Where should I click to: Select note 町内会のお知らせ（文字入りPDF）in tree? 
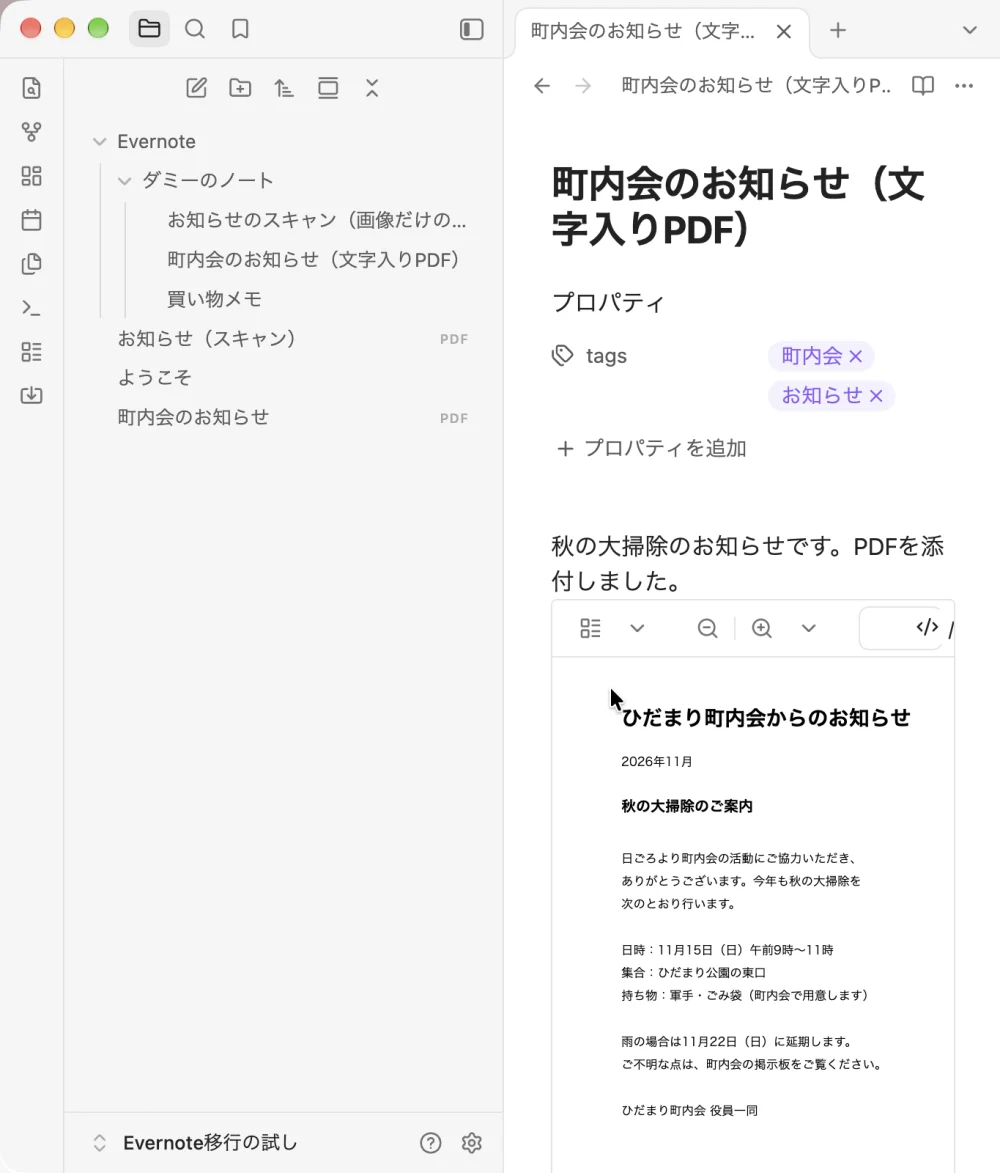(x=313, y=260)
